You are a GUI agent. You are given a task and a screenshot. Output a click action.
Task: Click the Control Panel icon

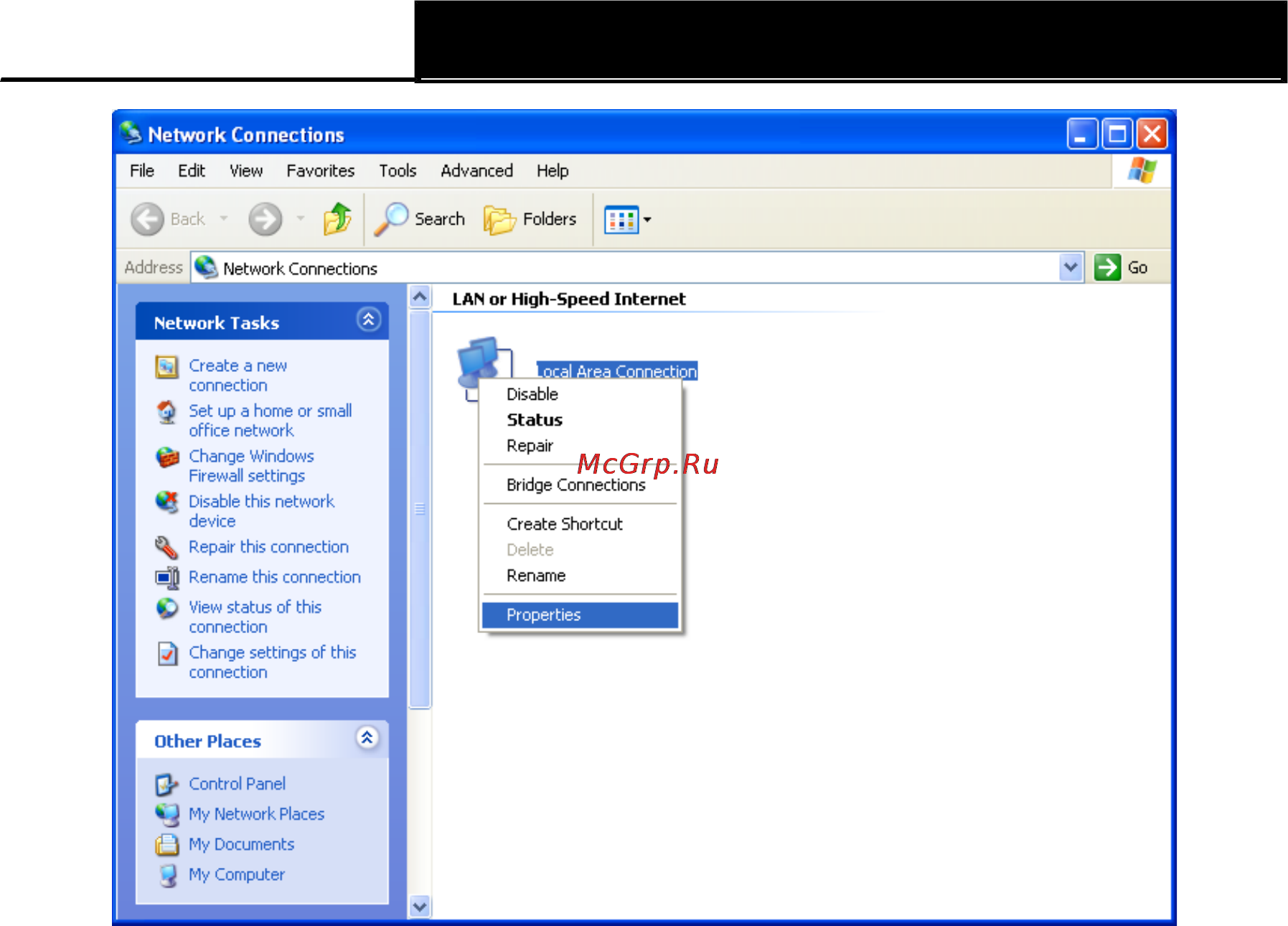coord(167,785)
